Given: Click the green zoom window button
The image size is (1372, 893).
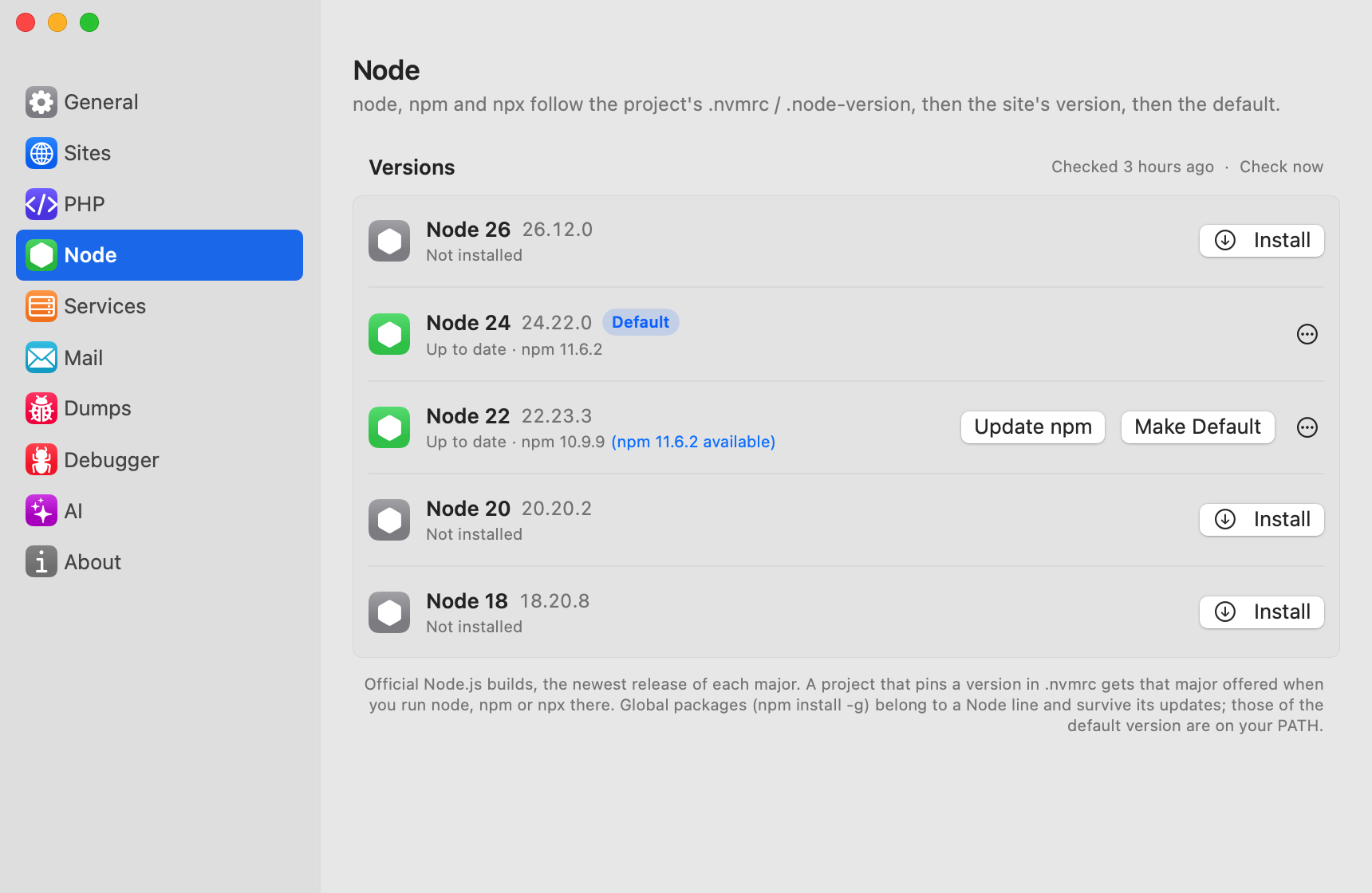Looking at the screenshot, I should click(89, 22).
